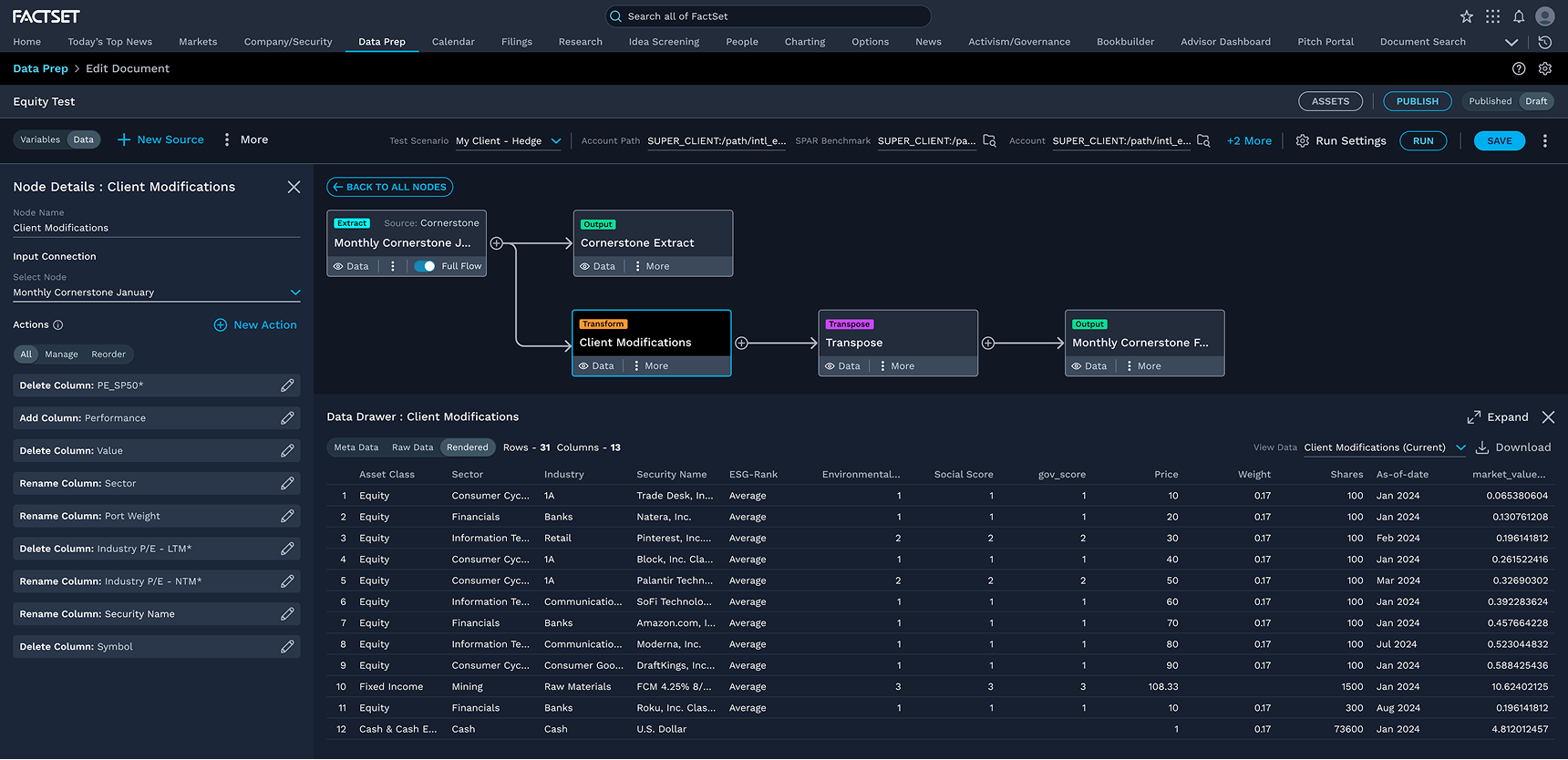Image resolution: width=1568 pixels, height=760 pixels.
Task: Open the apps grid icon
Action: point(1492,16)
